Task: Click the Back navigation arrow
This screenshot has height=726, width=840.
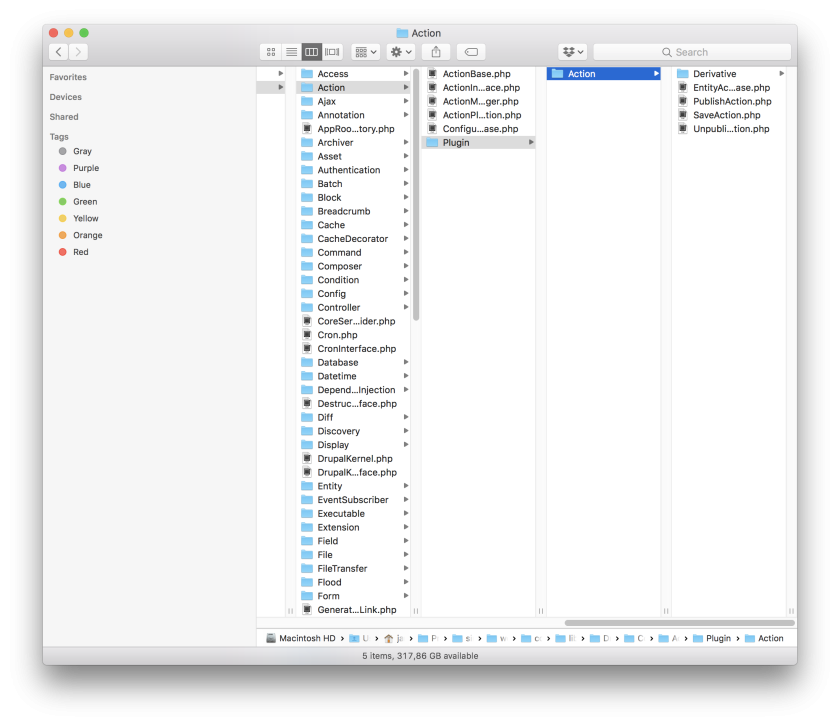Action: 59,52
